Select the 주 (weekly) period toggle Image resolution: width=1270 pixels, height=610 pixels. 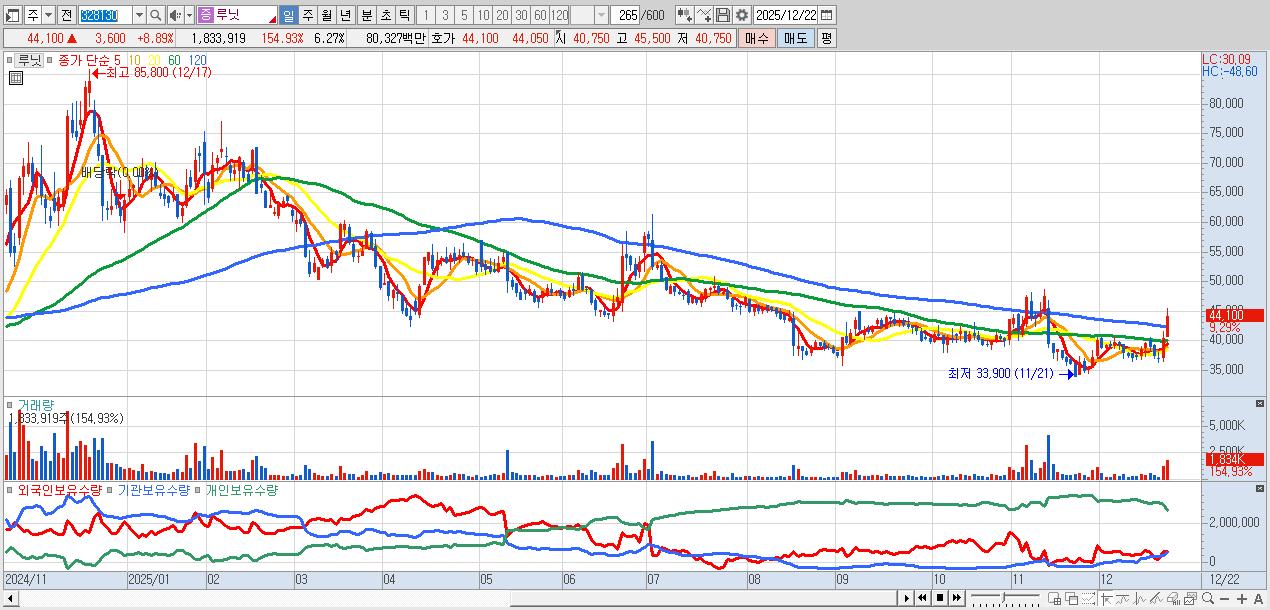point(306,15)
